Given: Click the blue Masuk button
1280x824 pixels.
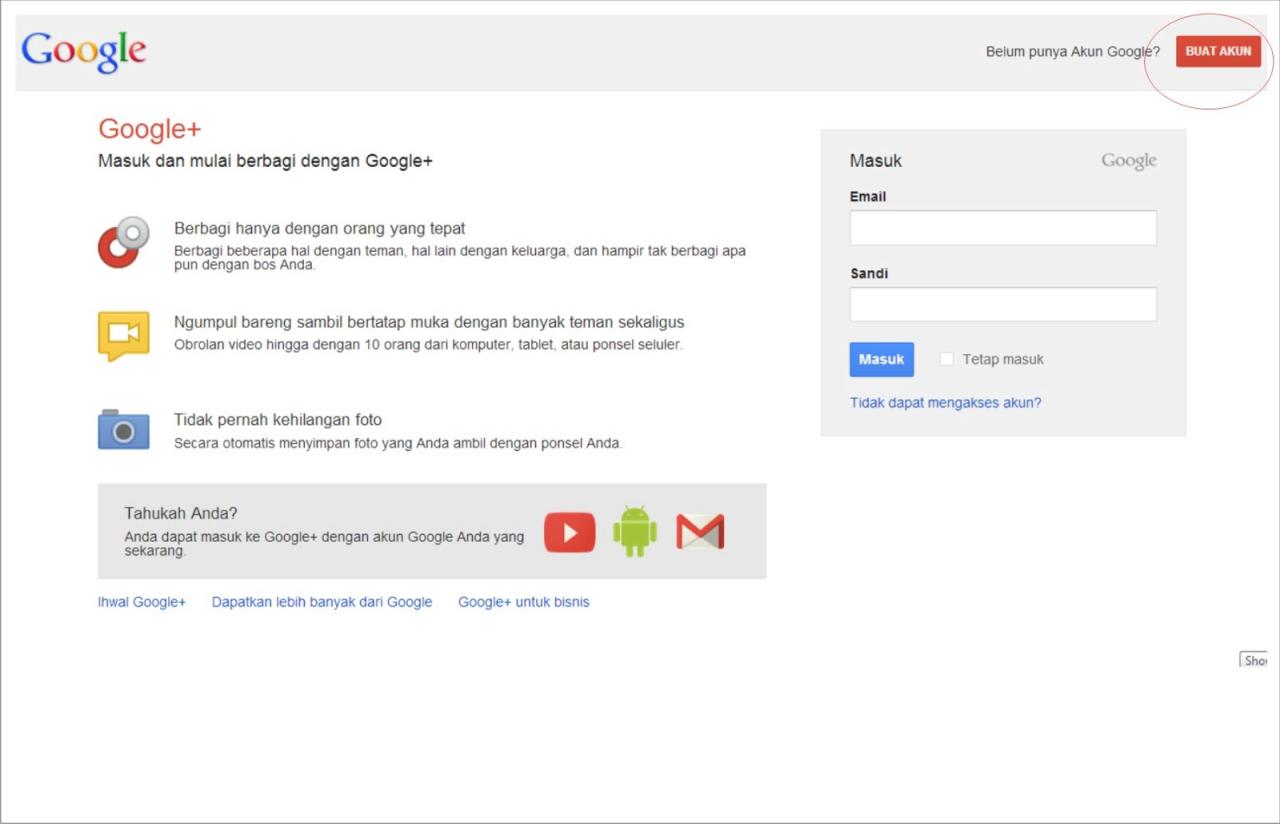Looking at the screenshot, I should point(881,359).
